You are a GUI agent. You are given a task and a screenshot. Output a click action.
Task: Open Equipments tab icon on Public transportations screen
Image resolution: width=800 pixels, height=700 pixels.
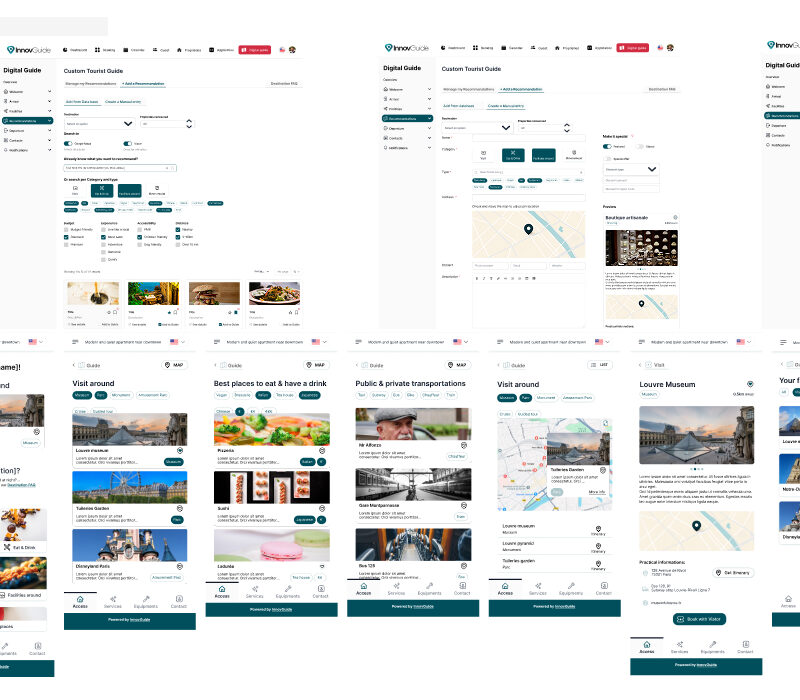click(430, 586)
